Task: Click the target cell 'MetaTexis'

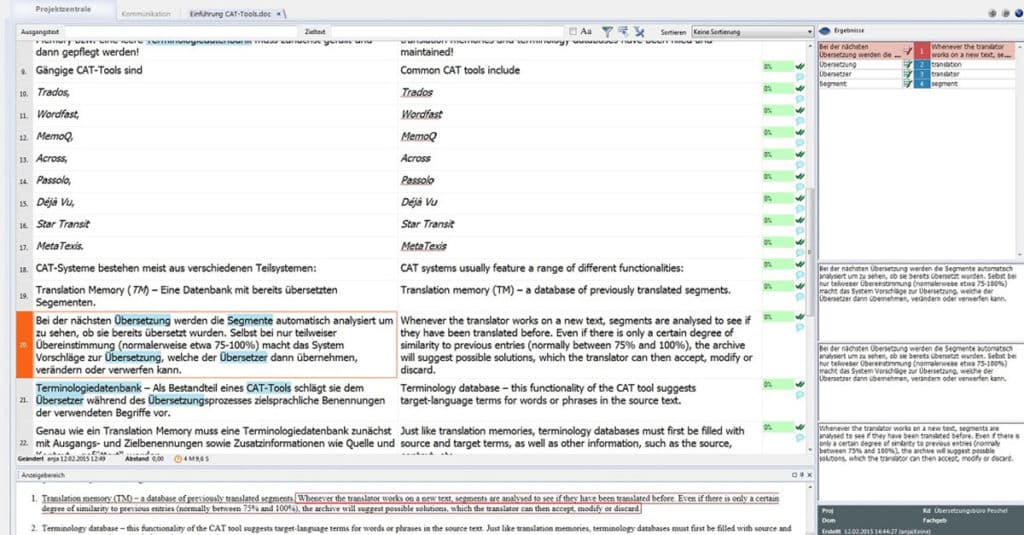Action: (x=423, y=246)
